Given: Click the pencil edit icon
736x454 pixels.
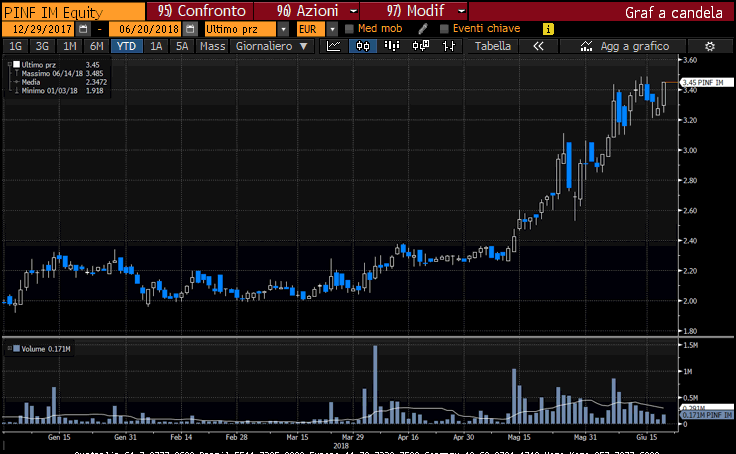Looking at the screenshot, I should pyautogui.click(x=424, y=29).
